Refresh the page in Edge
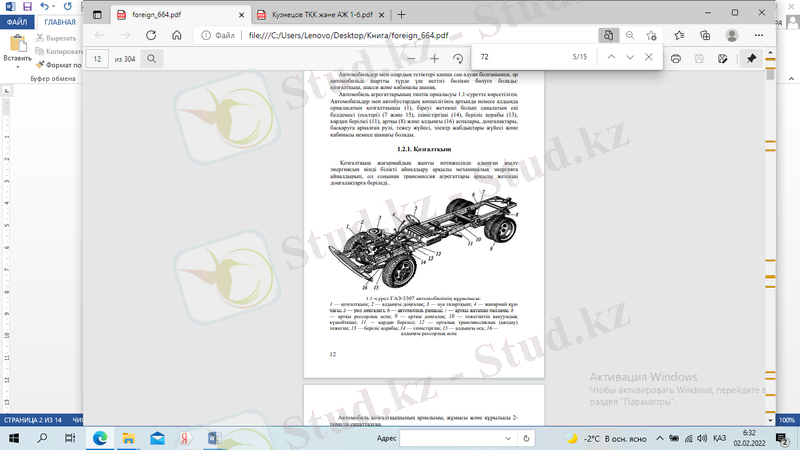The width and height of the screenshot is (800, 450). click(151, 35)
